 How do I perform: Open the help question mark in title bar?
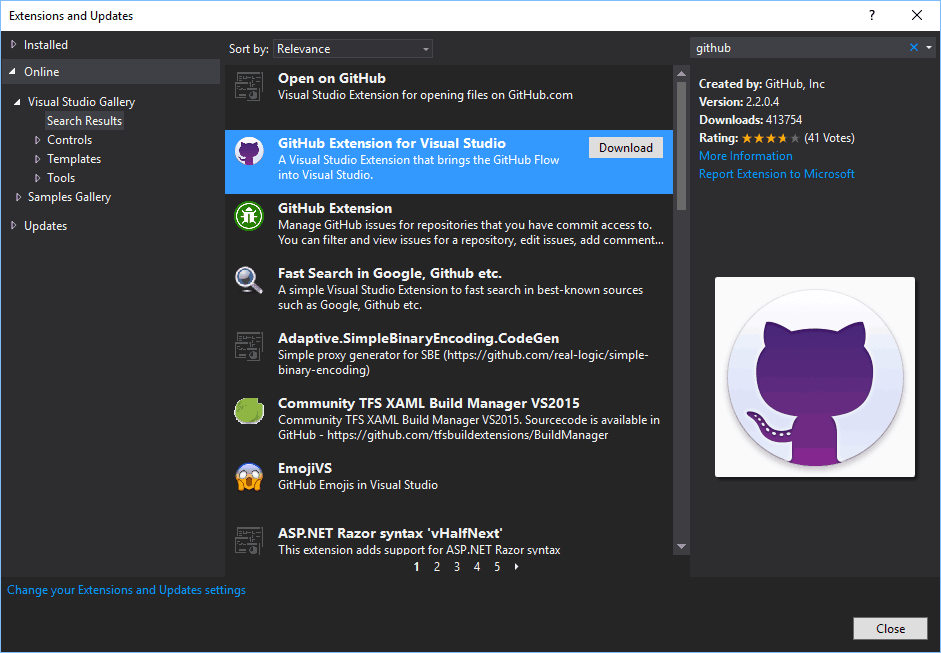[872, 16]
